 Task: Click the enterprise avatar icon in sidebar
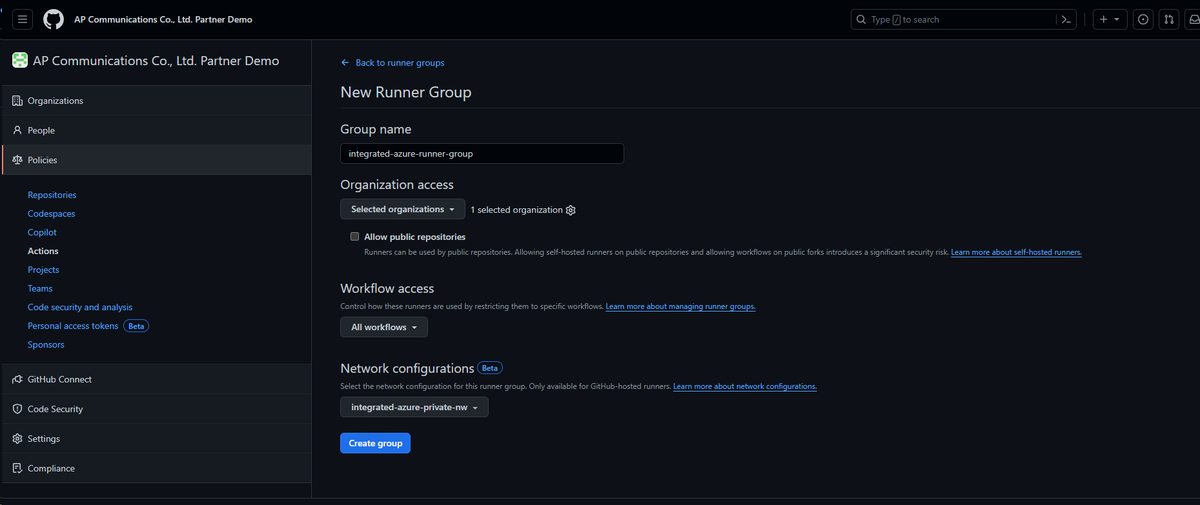tap(20, 61)
